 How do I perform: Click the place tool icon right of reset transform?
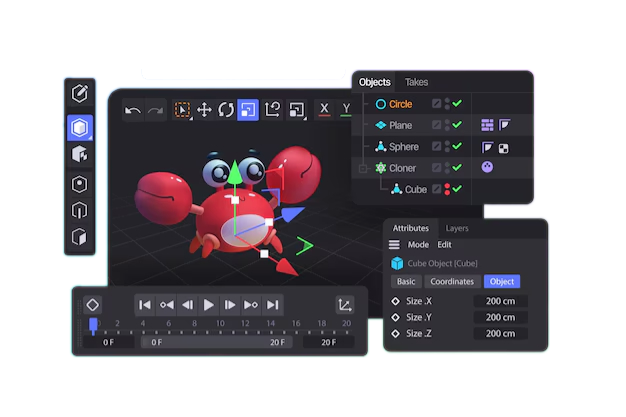tap(297, 110)
